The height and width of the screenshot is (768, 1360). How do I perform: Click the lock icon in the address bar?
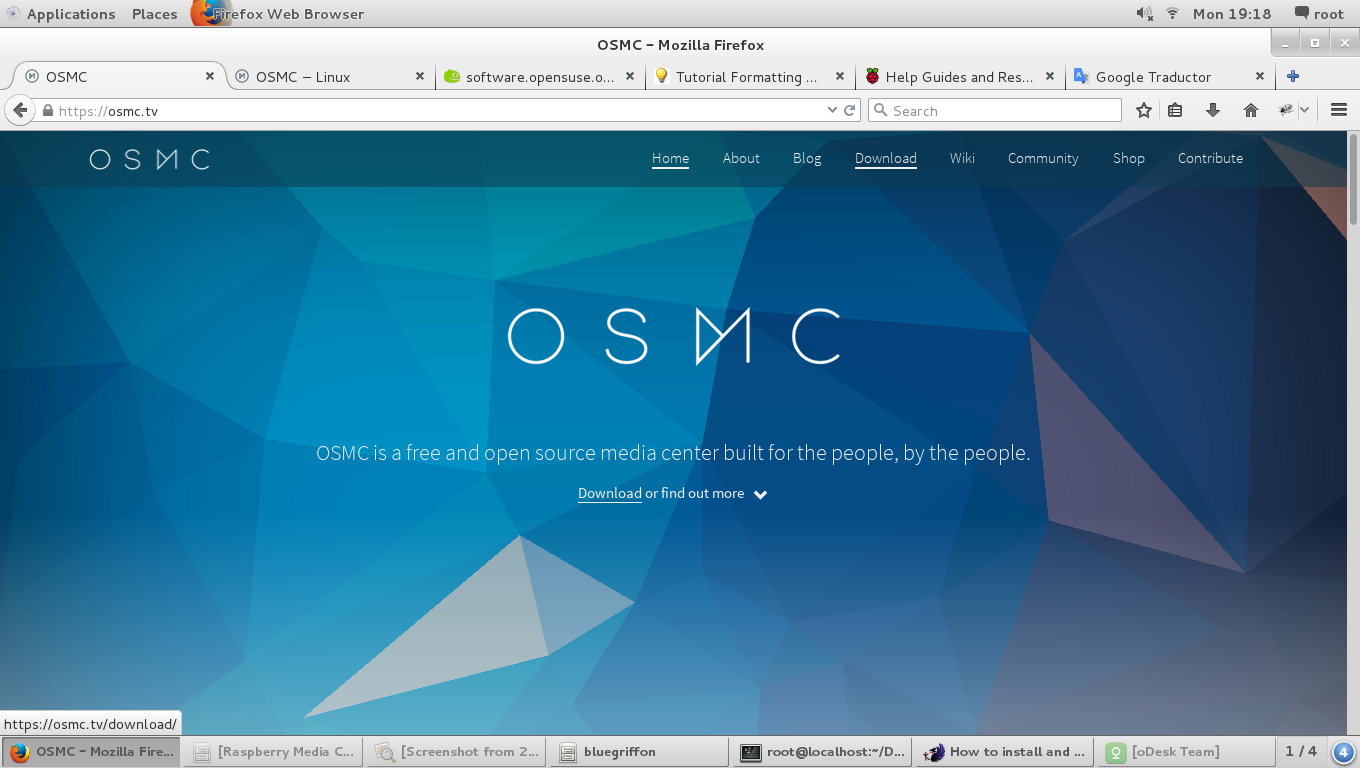47,111
